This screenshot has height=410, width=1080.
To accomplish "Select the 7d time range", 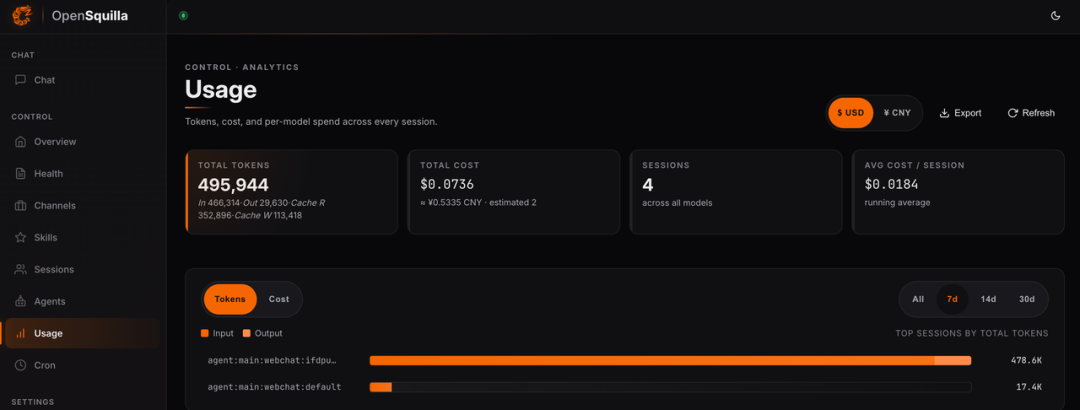I will click(953, 299).
